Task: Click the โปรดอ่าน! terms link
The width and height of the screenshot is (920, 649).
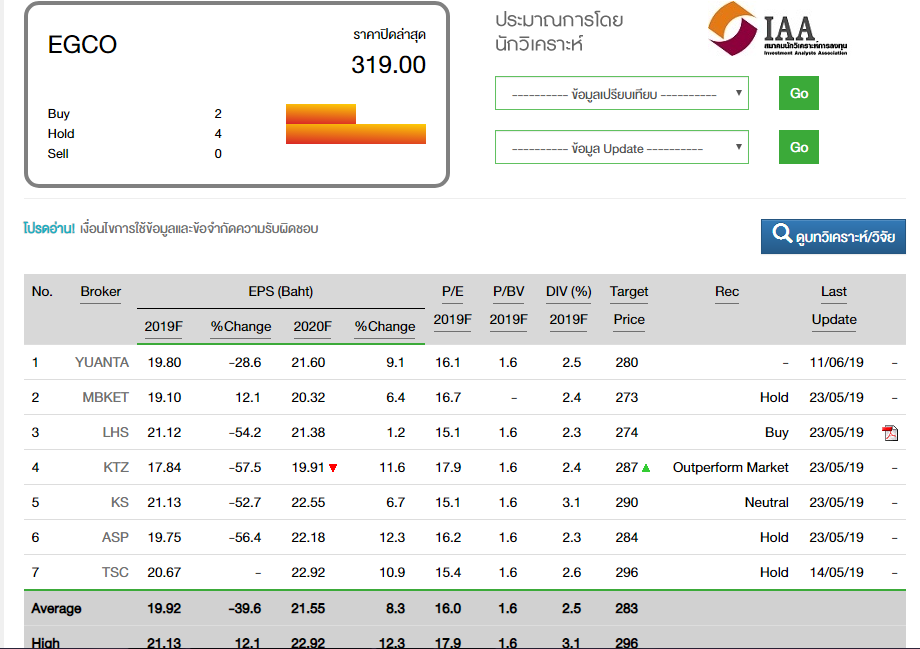Action: [49, 228]
